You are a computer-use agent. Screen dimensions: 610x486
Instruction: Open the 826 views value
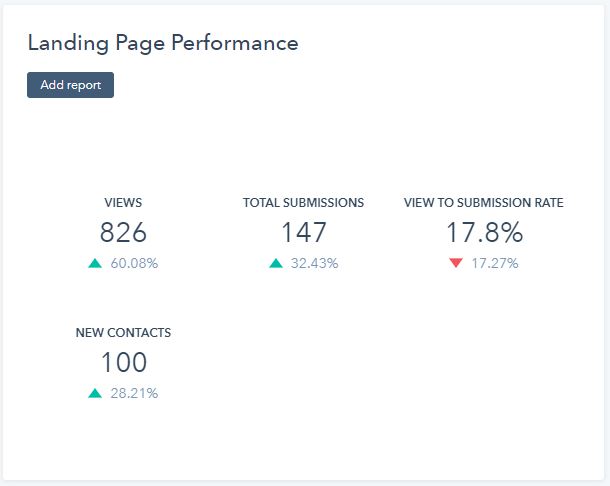coord(123,233)
